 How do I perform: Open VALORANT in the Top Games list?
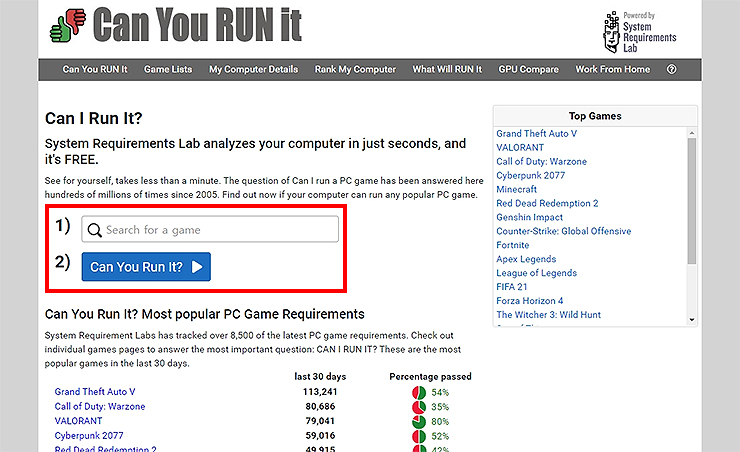coord(520,148)
